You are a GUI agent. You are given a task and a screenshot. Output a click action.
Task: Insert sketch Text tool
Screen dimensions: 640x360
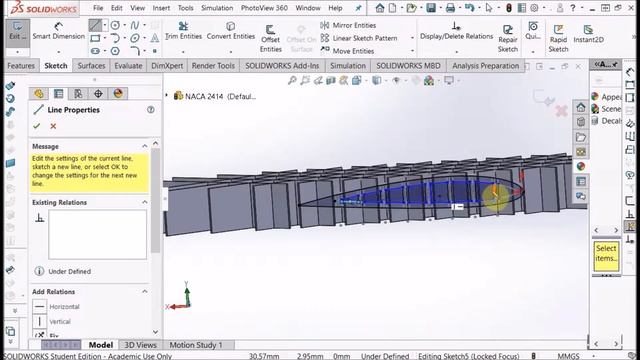155,38
